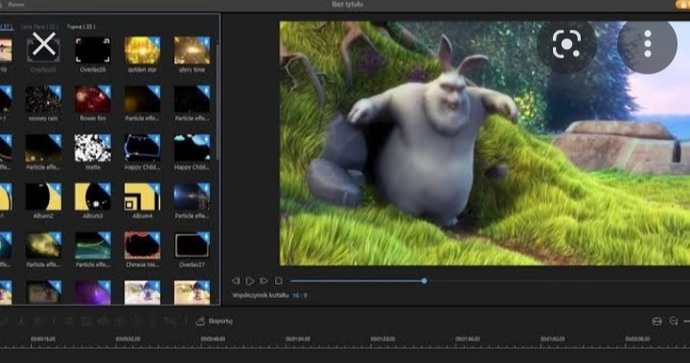690x363 pixels.
Task: Click the timeline marker at 00:00:16.00
Action: (x=43, y=339)
